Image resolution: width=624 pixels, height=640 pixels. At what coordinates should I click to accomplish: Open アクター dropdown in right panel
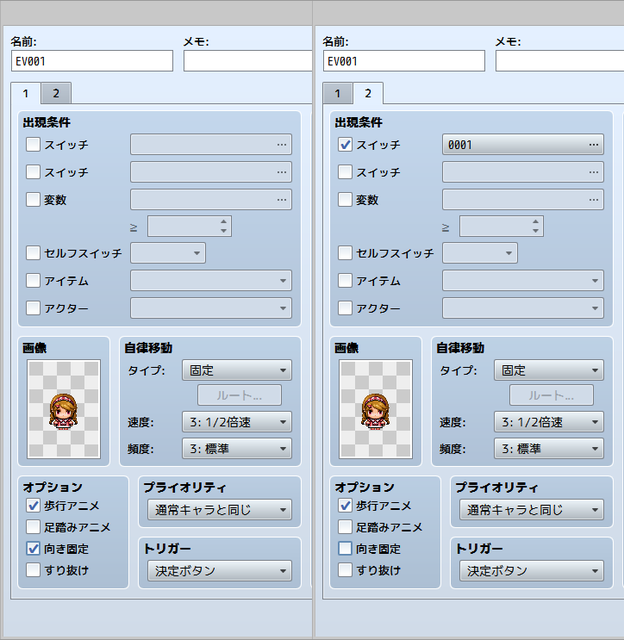coord(523,308)
